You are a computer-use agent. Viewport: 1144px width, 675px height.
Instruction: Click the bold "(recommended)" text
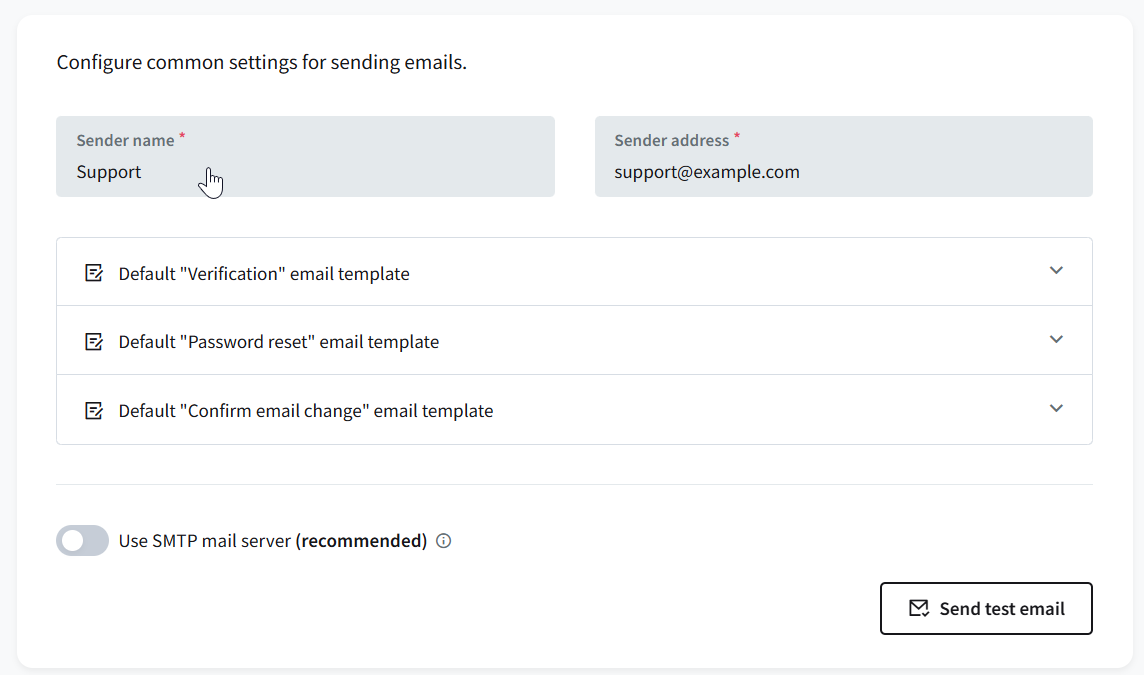point(361,541)
